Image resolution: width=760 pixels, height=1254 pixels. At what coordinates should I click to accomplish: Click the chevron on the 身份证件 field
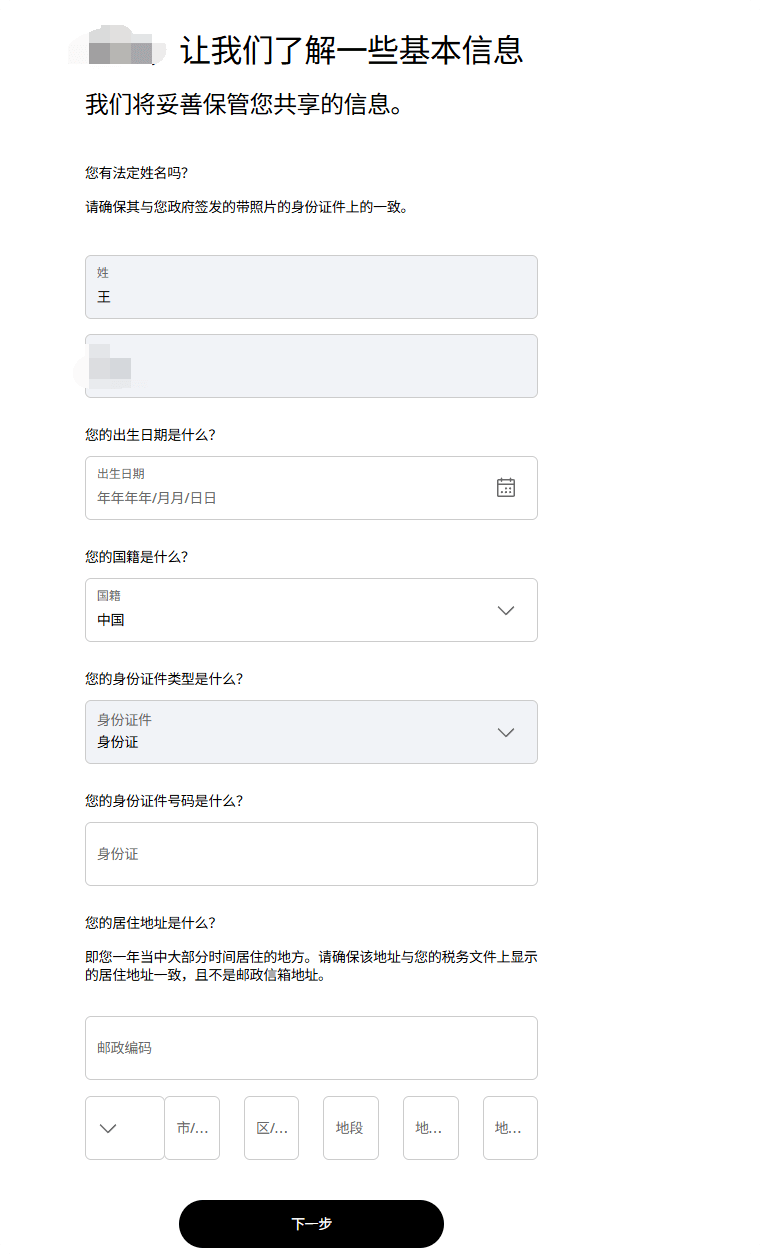tap(506, 731)
